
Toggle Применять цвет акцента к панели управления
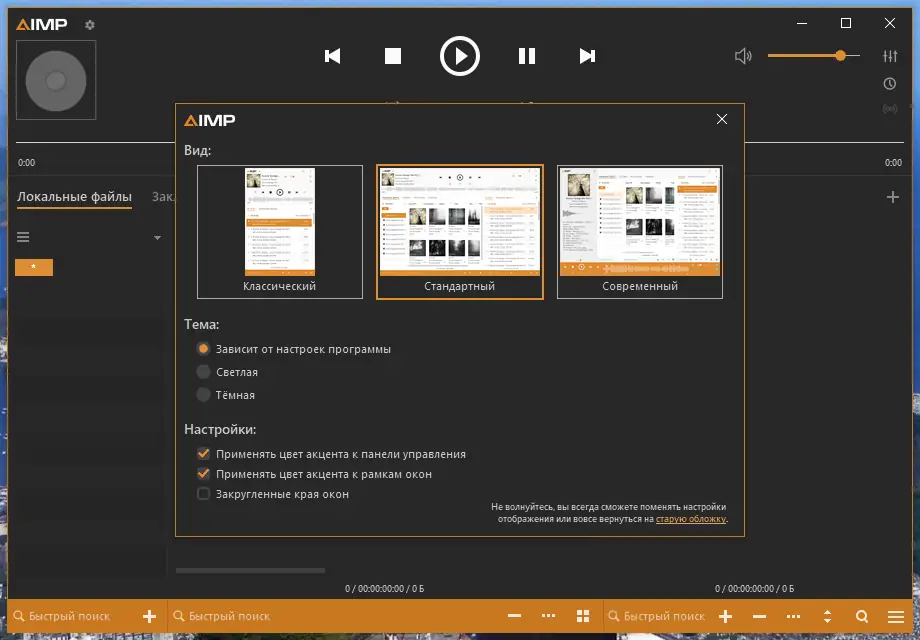pos(332,454)
